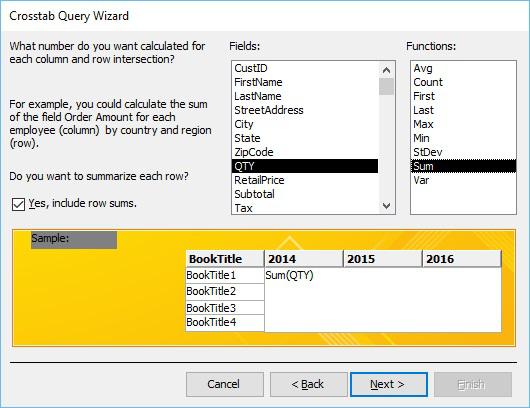This screenshot has width=530, height=408.
Task: Choose the Subtotal field
Action: coord(305,194)
